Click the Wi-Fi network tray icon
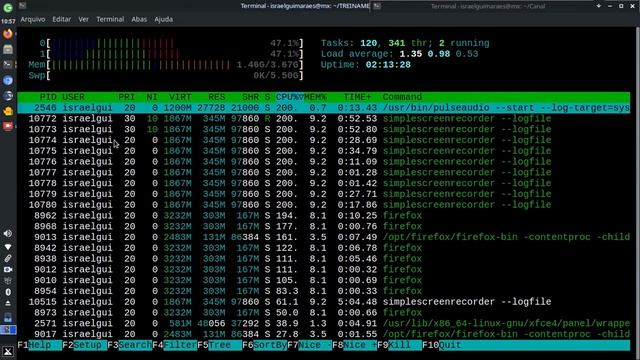This screenshot has width=640, height=360. click(x=8, y=247)
